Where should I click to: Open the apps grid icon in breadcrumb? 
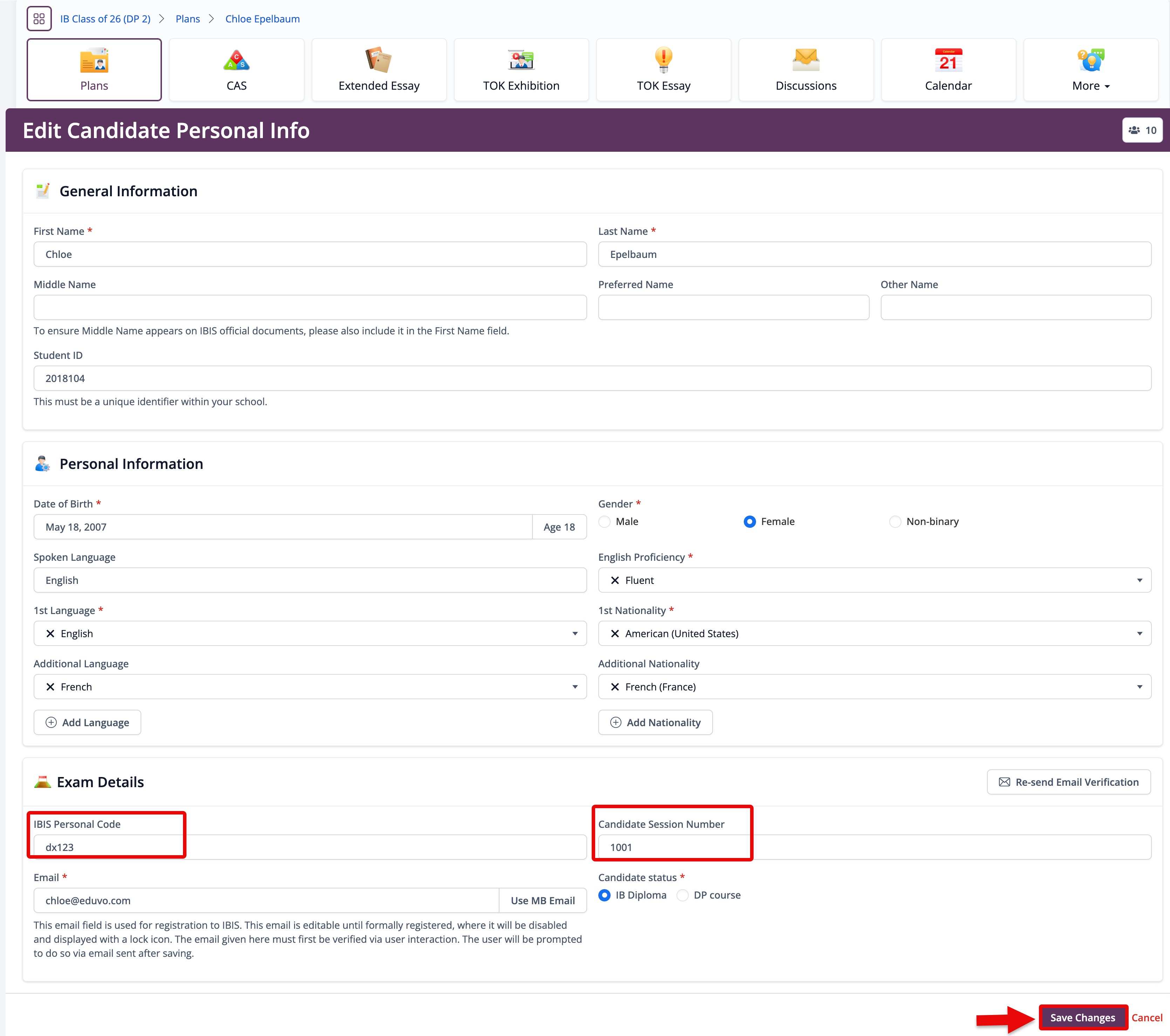39,19
